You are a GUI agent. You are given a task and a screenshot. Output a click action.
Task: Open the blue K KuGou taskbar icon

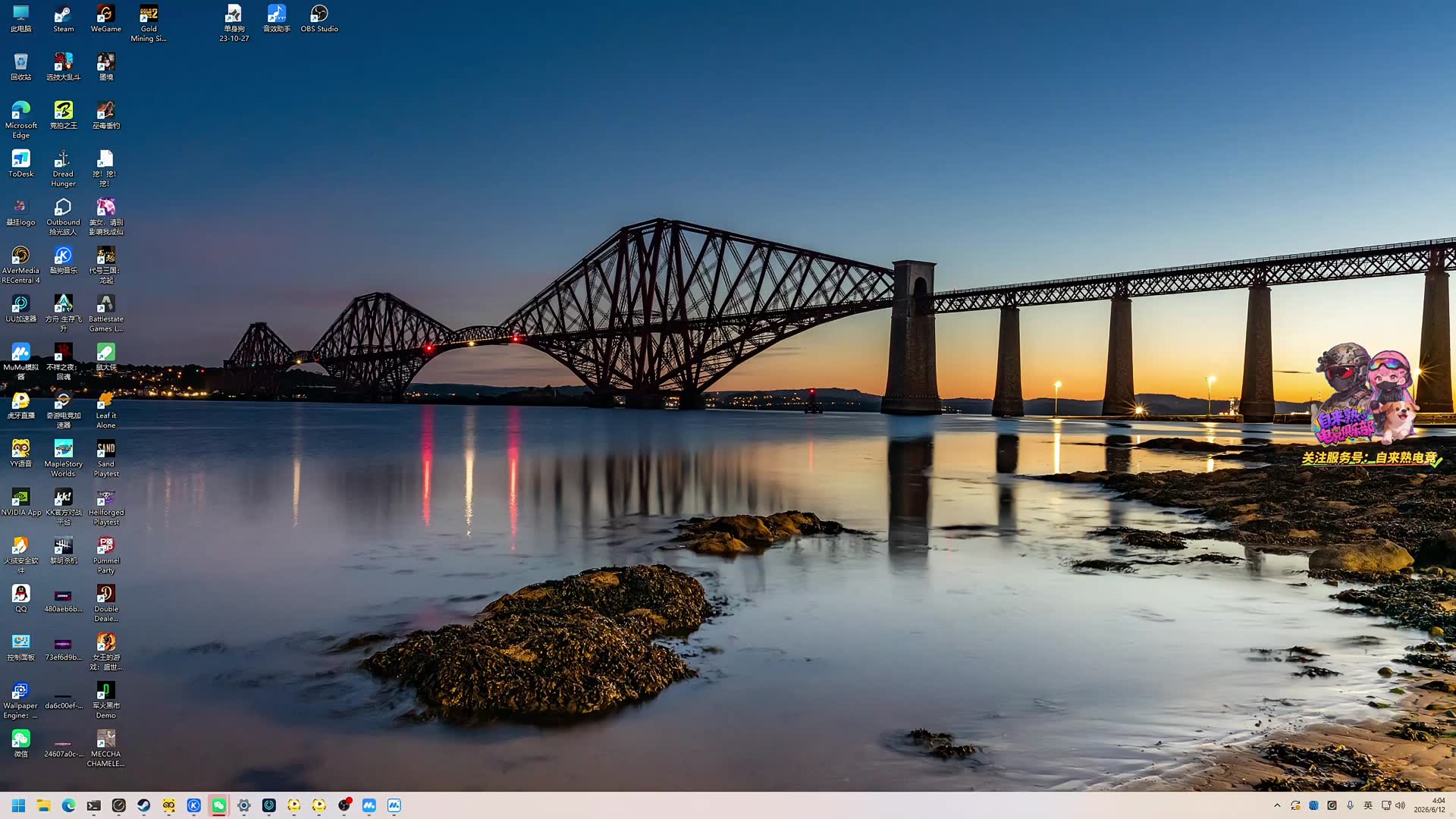pyautogui.click(x=193, y=805)
